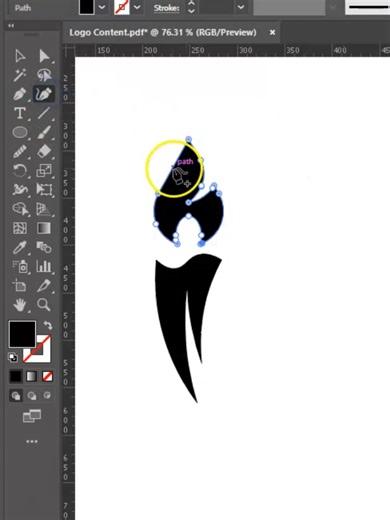Select the Free Transform tool
This screenshot has height=520, width=390.
tap(44, 190)
